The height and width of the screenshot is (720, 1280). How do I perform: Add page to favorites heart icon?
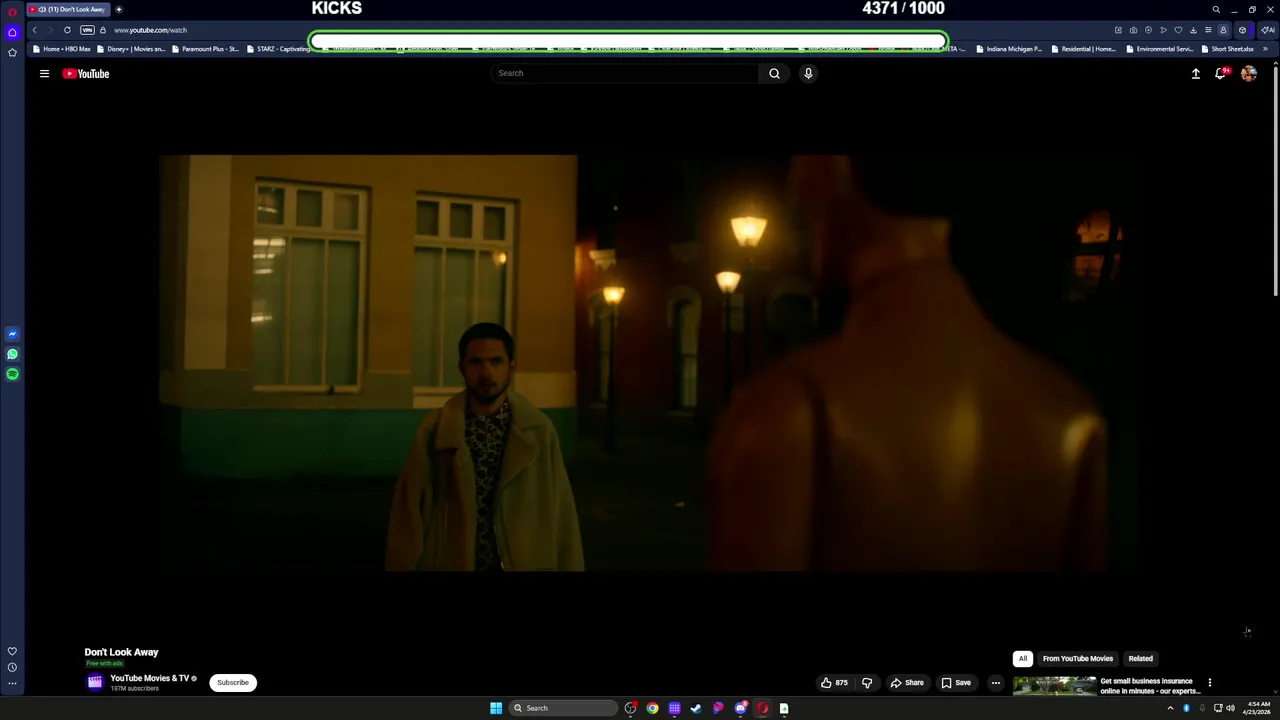click(1178, 30)
